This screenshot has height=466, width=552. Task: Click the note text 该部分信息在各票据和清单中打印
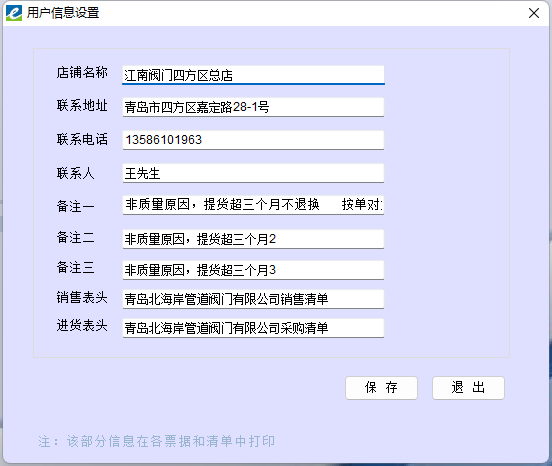coord(171,441)
